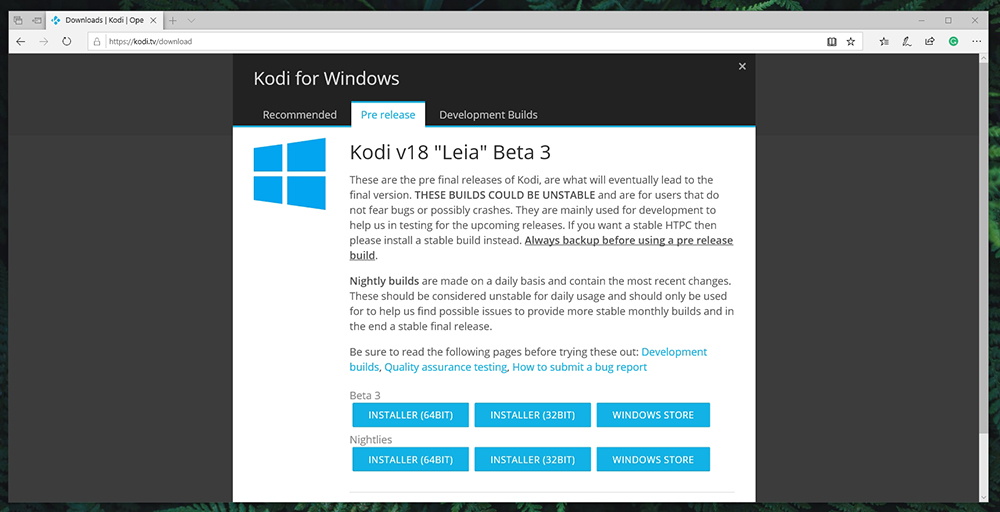Select the Downloads | Kodi browser tab
Screen dimensions: 1000x512
tap(104, 20)
